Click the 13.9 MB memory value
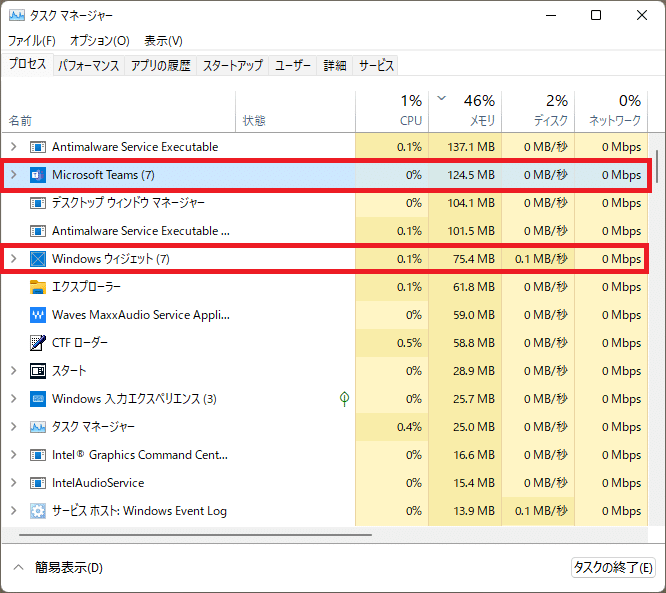Screen dimensions: 666x593 tap(474, 511)
